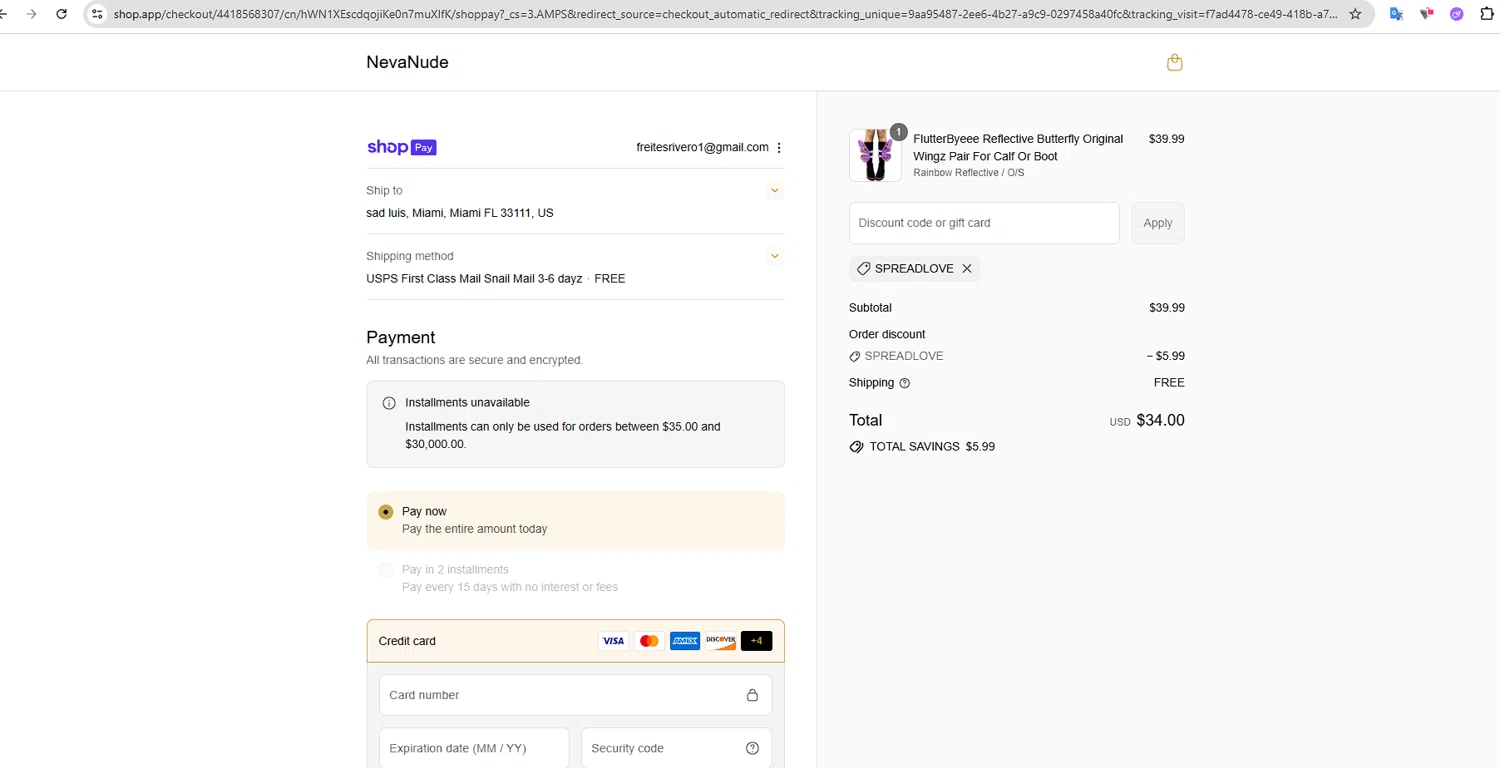Click the Expiration date field

[x=474, y=748]
